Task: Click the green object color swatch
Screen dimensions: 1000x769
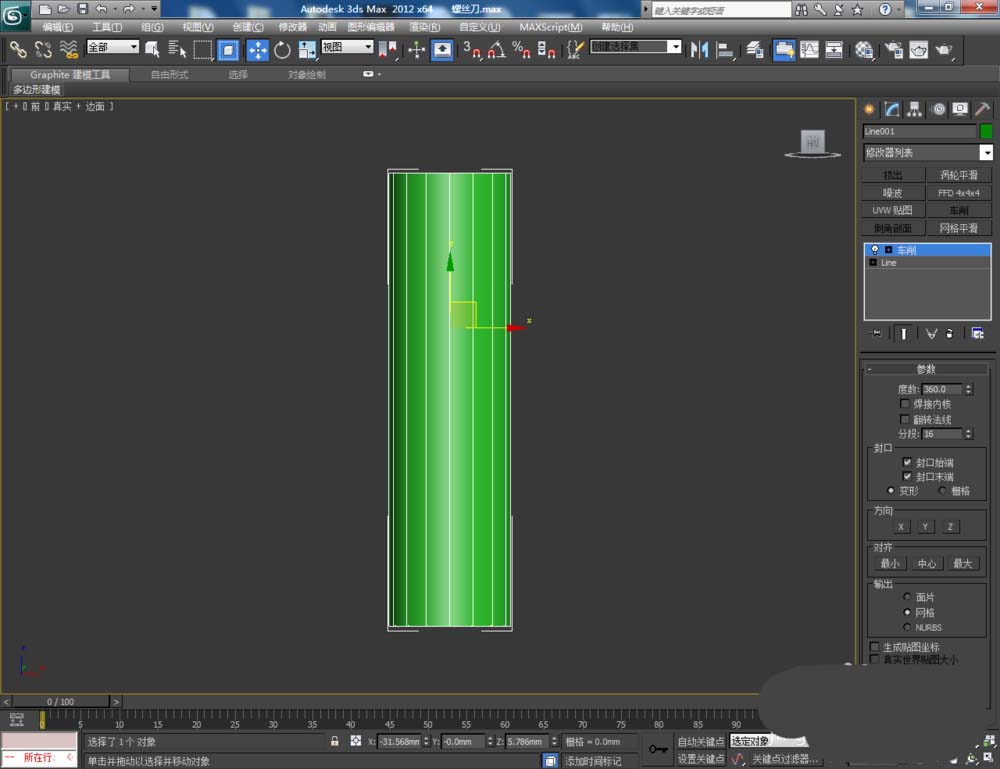Action: tap(986, 131)
